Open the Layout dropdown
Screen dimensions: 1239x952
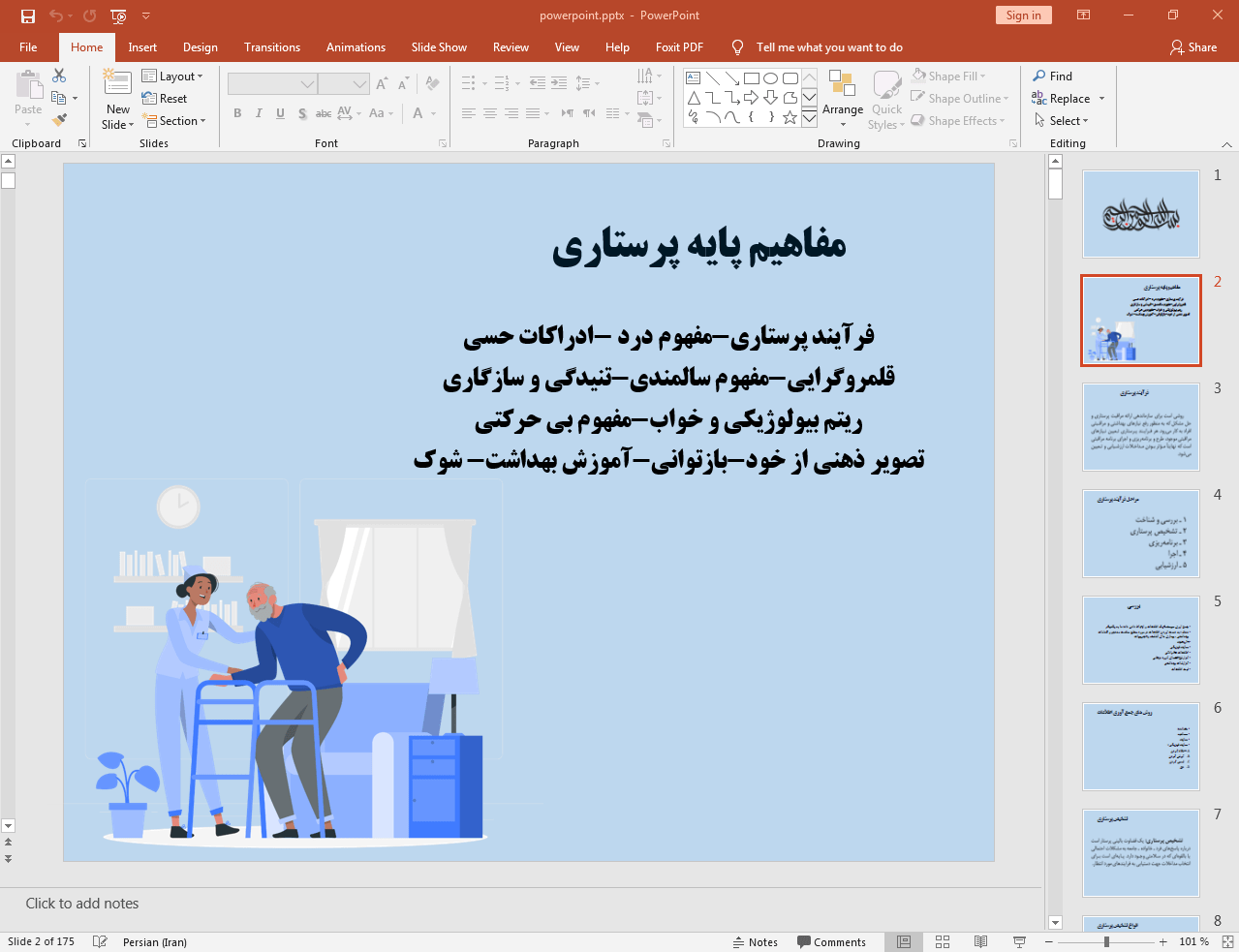coord(172,76)
